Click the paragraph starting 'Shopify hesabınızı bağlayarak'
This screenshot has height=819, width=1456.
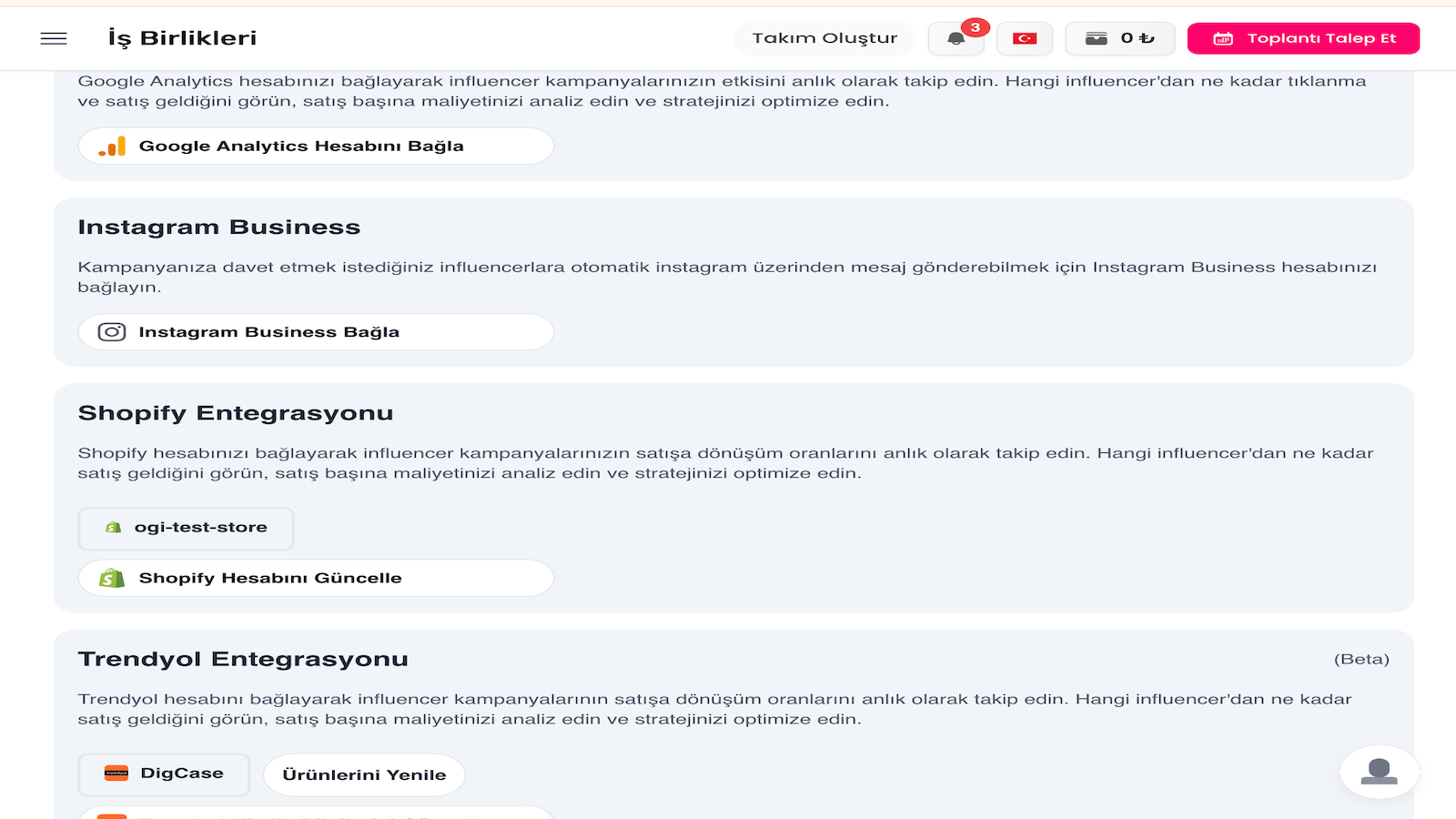coord(725,463)
